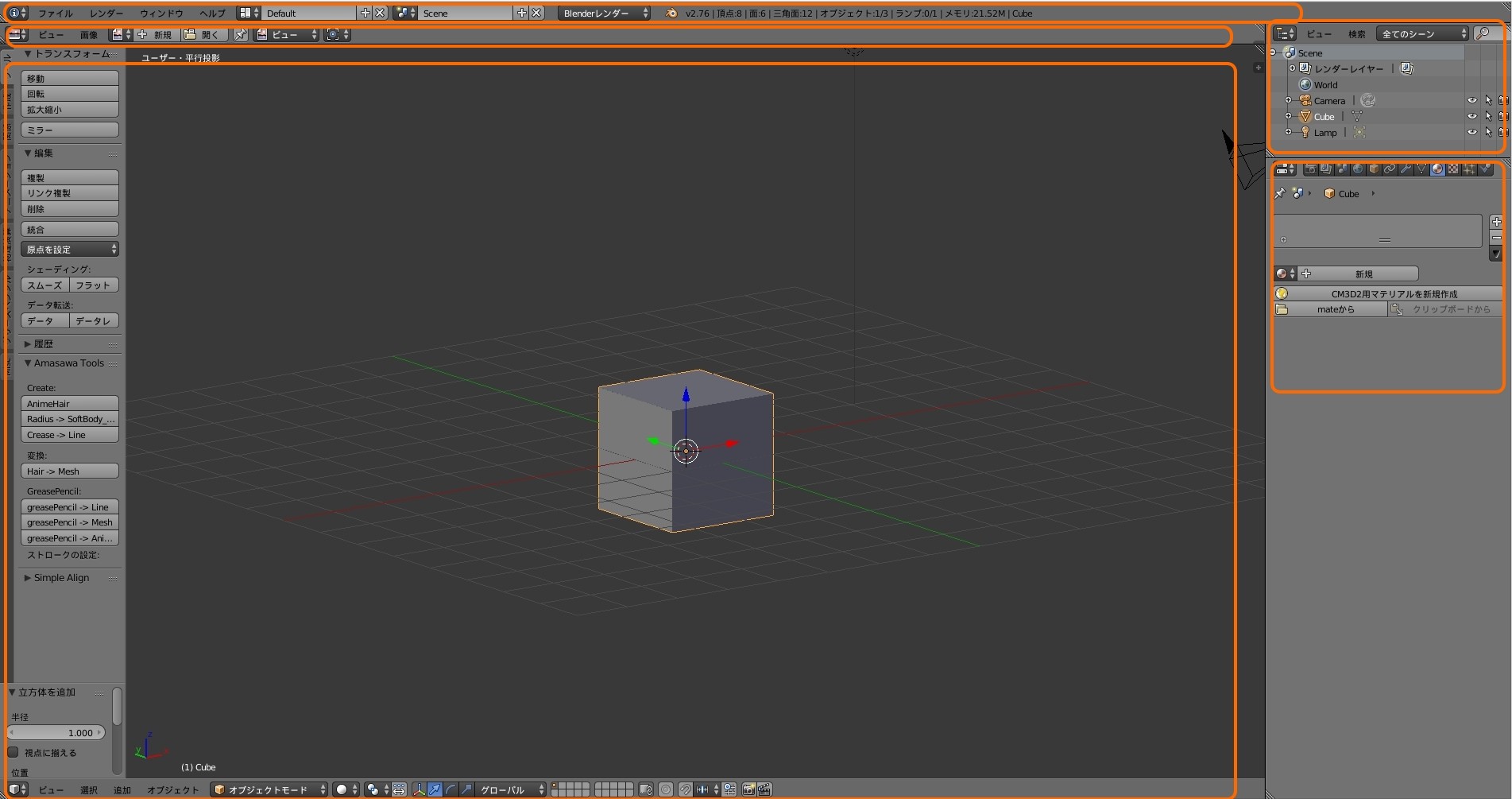Open the 選択 menu in the viewport header
This screenshot has width=1512, height=799.
(x=89, y=789)
